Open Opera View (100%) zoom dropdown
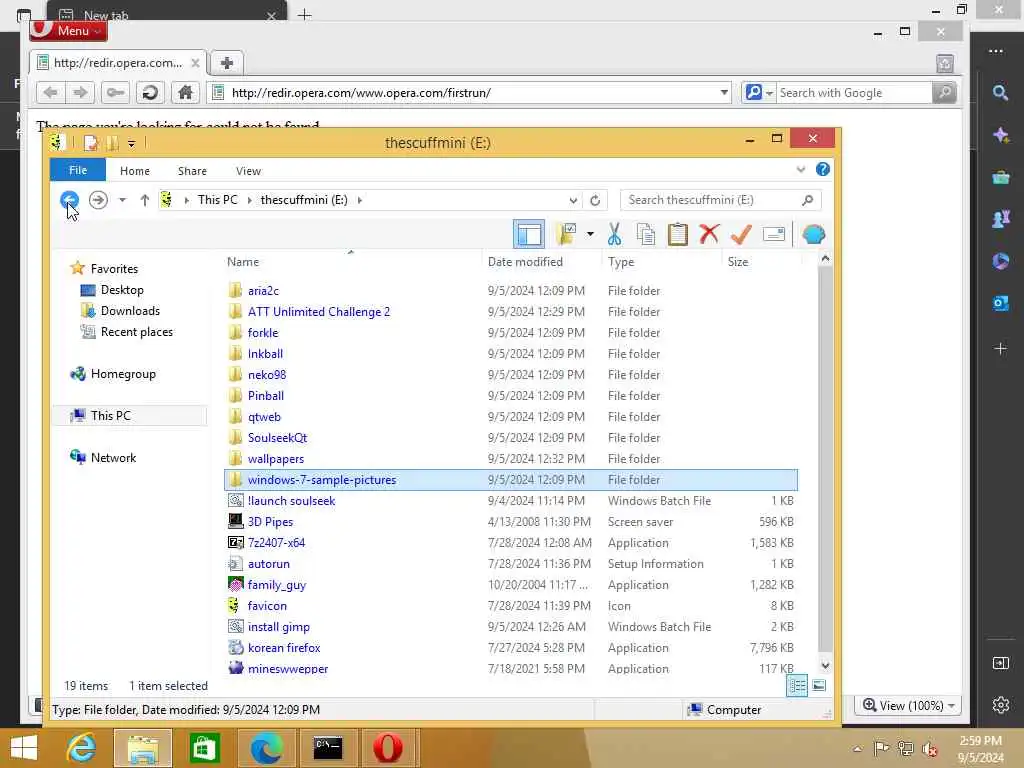This screenshot has width=1024, height=768. [908, 705]
